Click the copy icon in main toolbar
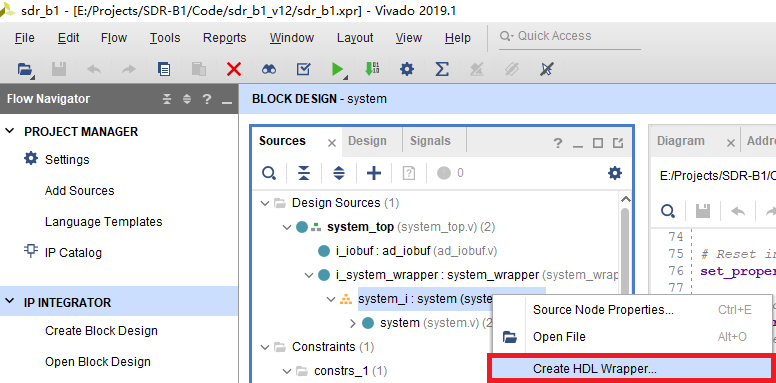 point(164,69)
